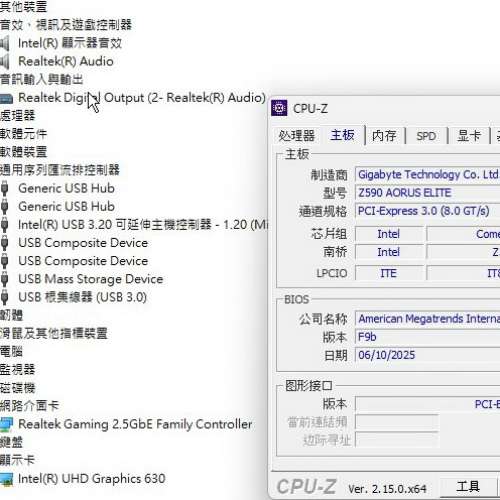Screen dimensions: 500x500
Task: Click USB icon beside USB 根集線器 (USB 3.0)
Action: (5, 297)
